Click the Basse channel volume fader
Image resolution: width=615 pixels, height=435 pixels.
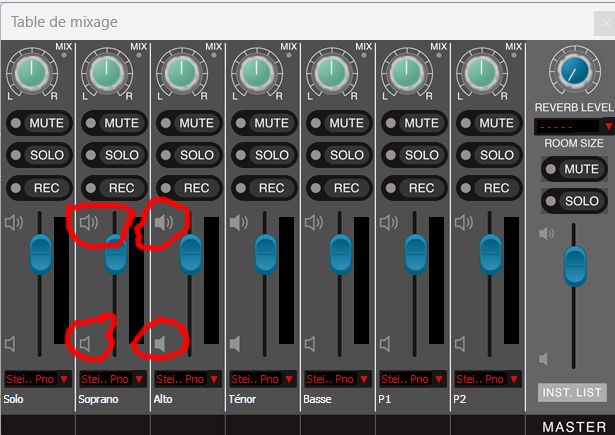pyautogui.click(x=341, y=253)
